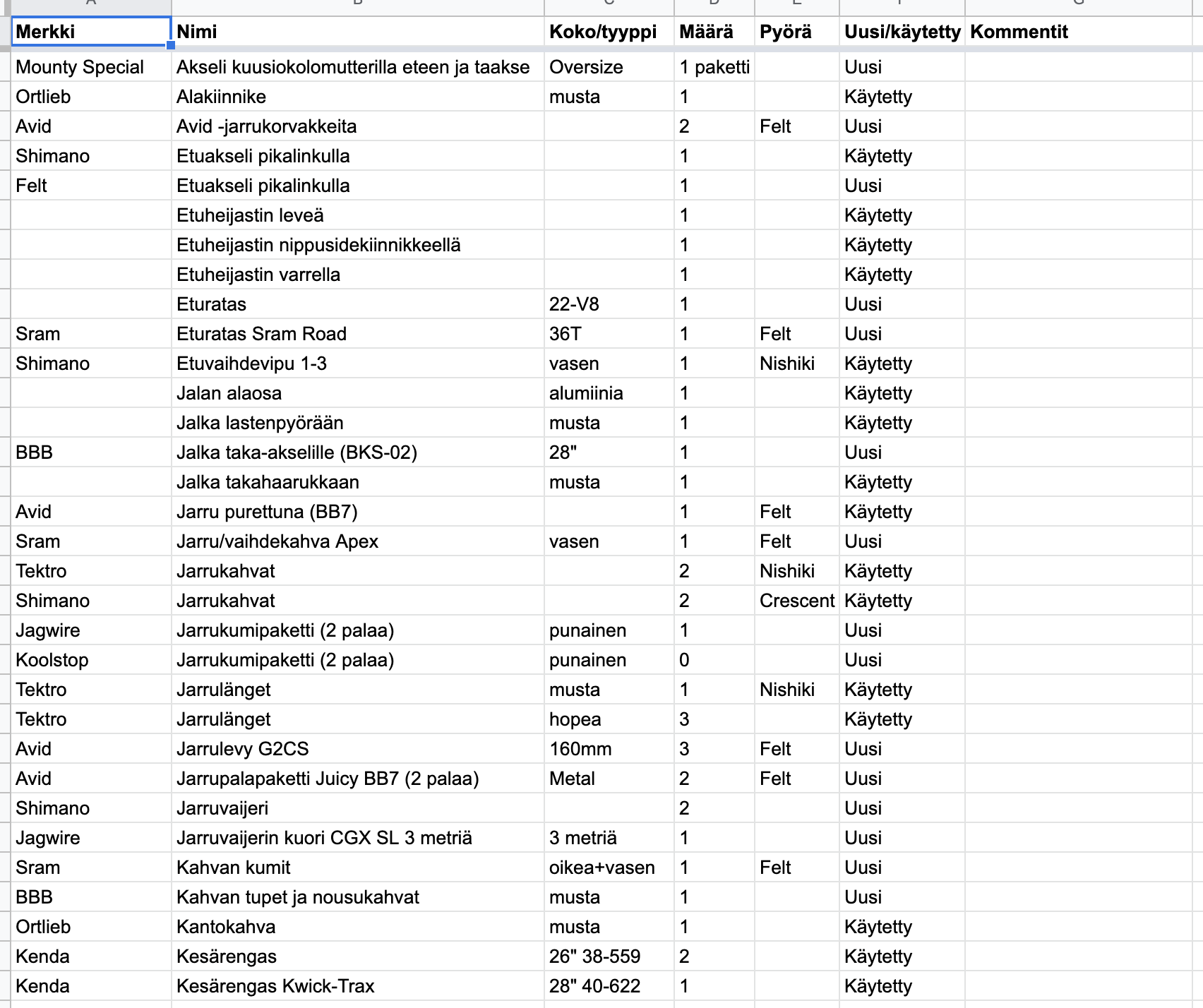The height and width of the screenshot is (1008, 1203).
Task: Select the Merkki header cell
Action: [91, 32]
